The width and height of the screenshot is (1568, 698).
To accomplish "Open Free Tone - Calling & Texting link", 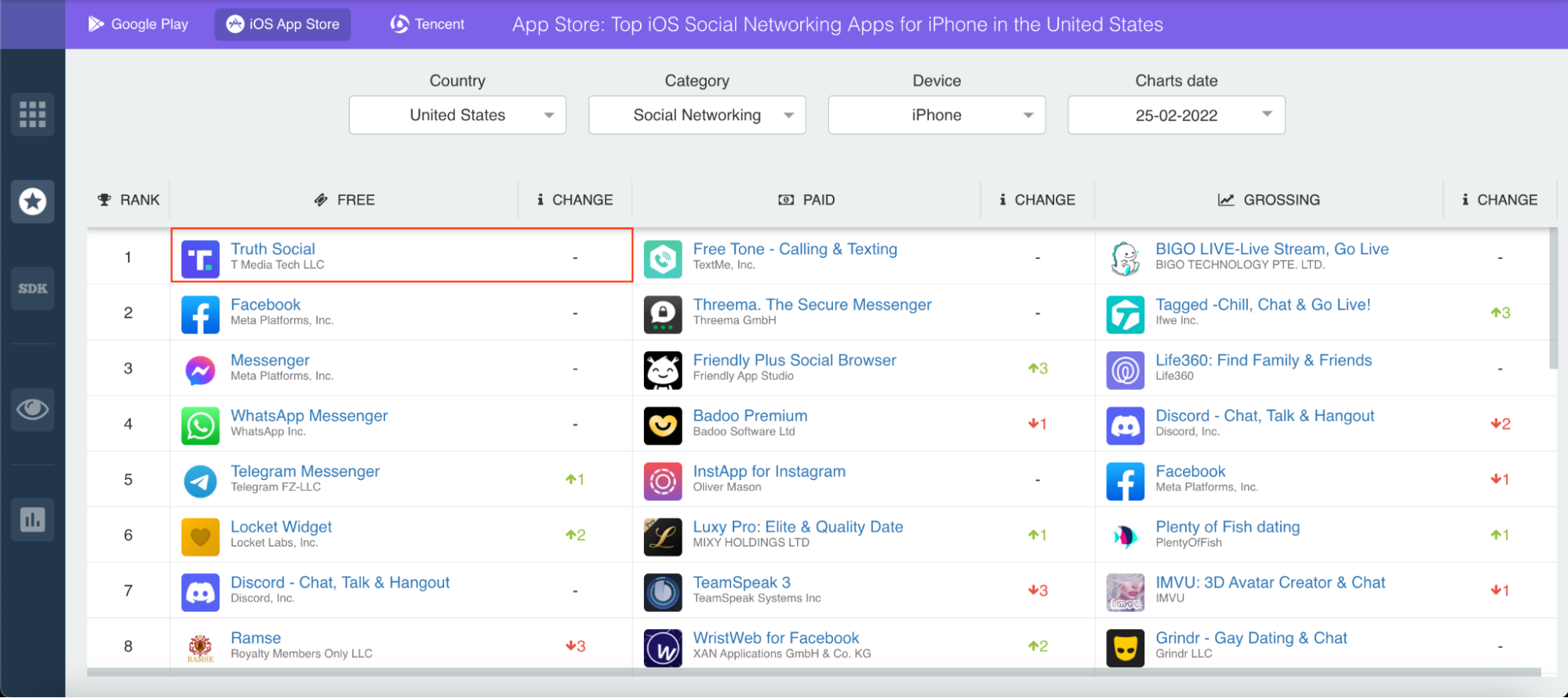I will pyautogui.click(x=795, y=249).
